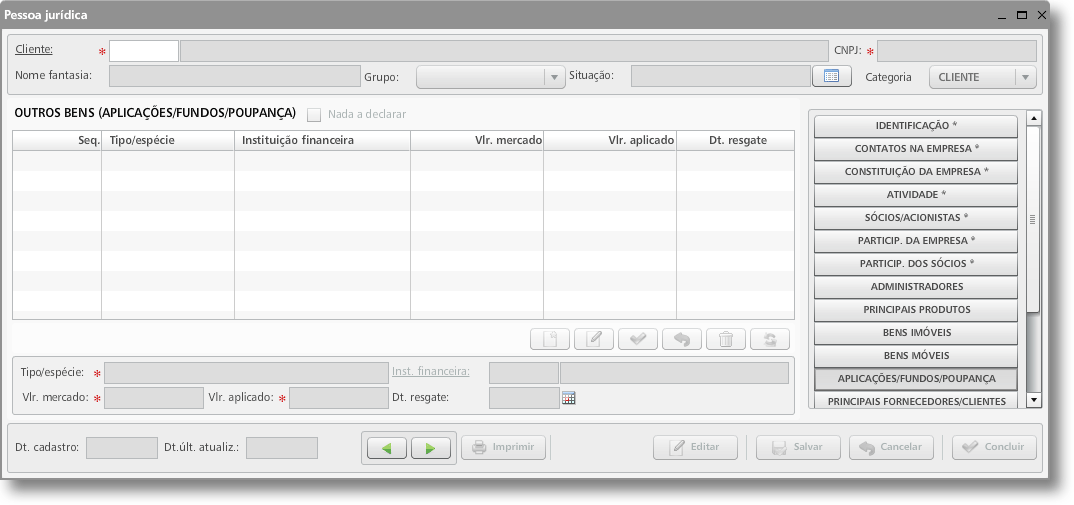Click the Imprimir print button
This screenshot has height=505, width=1074.
coord(503,447)
